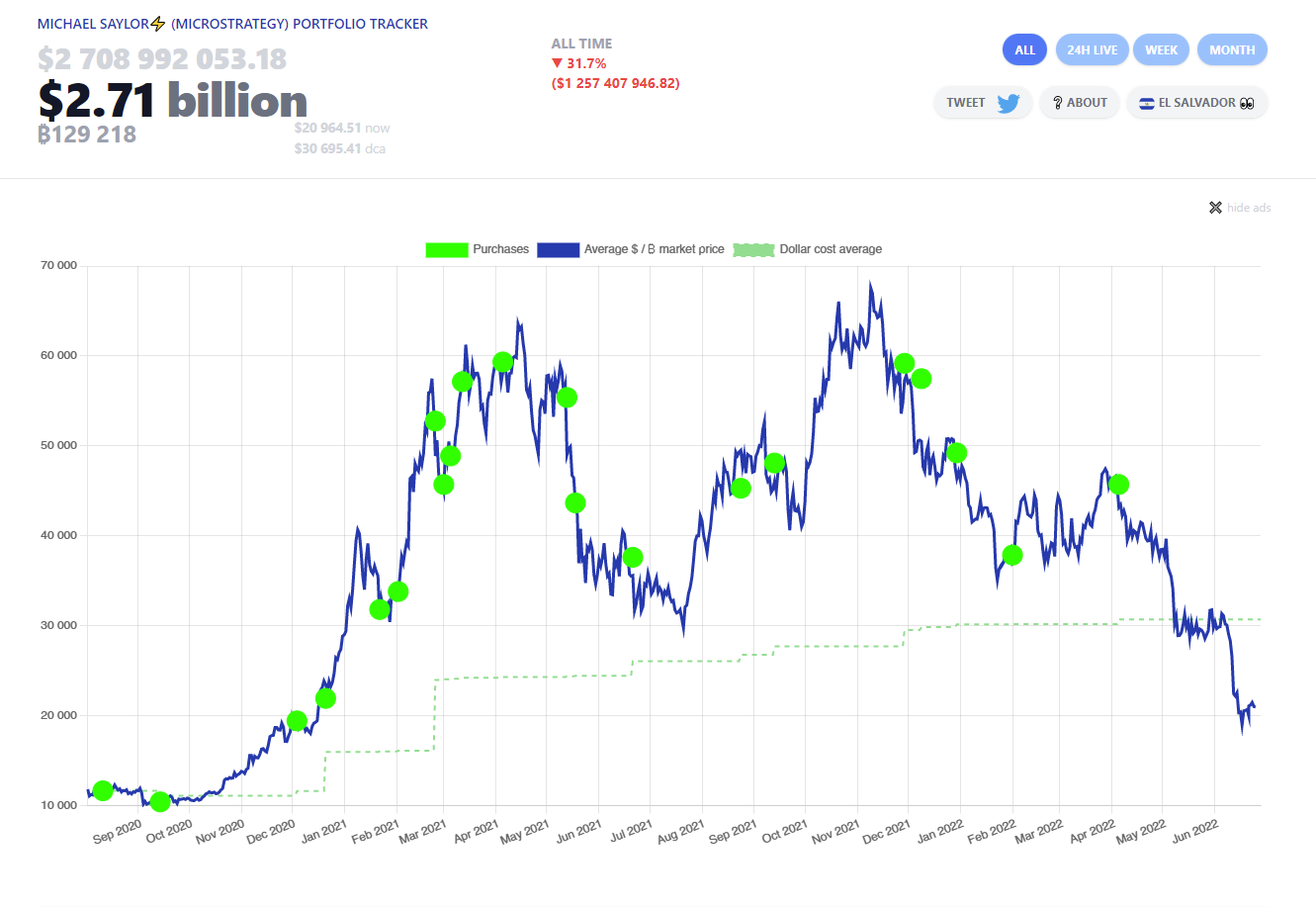Click the El Salvador flag icon
The width and height of the screenshot is (1316, 907).
[x=1146, y=103]
